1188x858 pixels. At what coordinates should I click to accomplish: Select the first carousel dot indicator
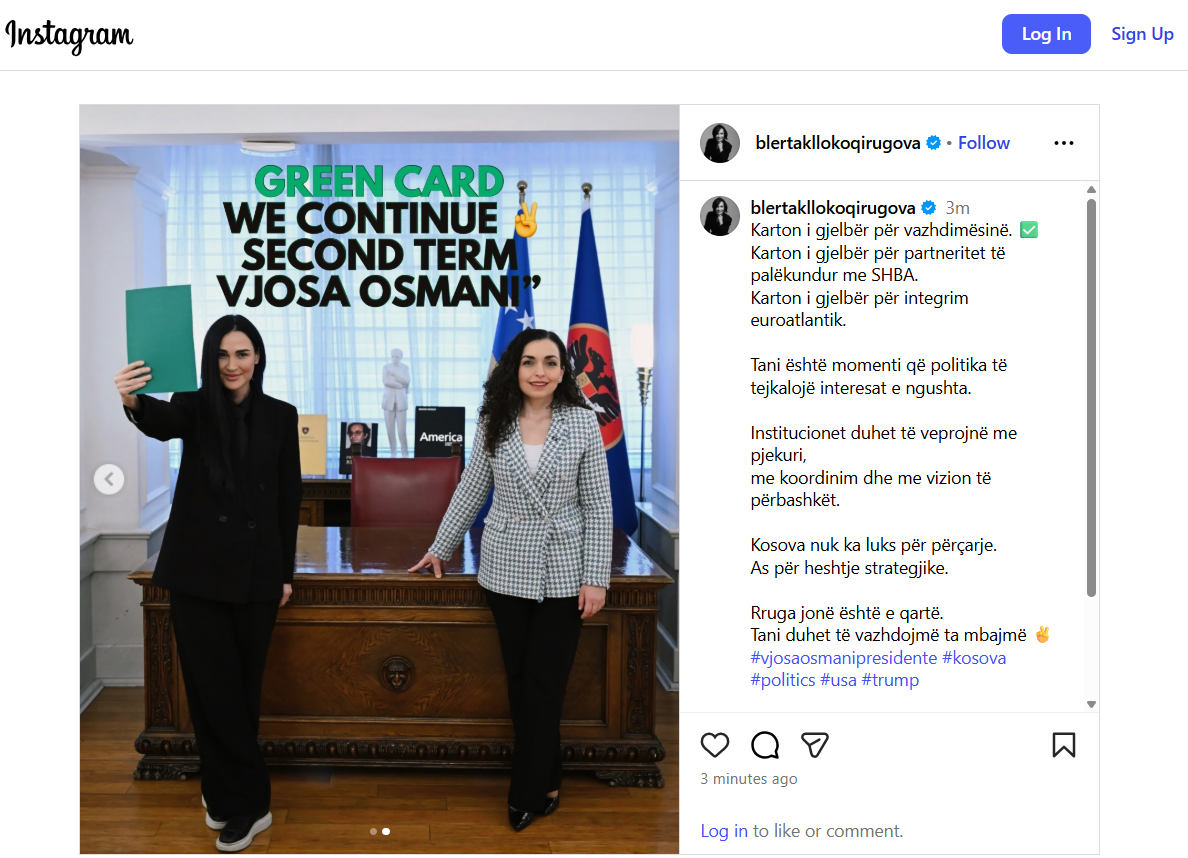pyautogui.click(x=374, y=831)
